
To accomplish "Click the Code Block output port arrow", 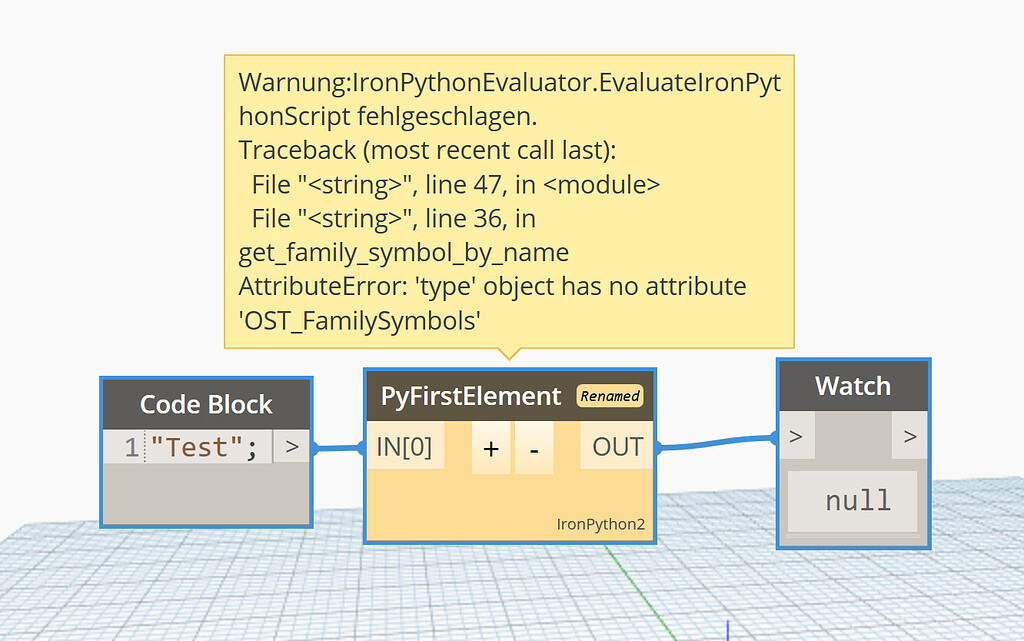I will (x=292, y=447).
